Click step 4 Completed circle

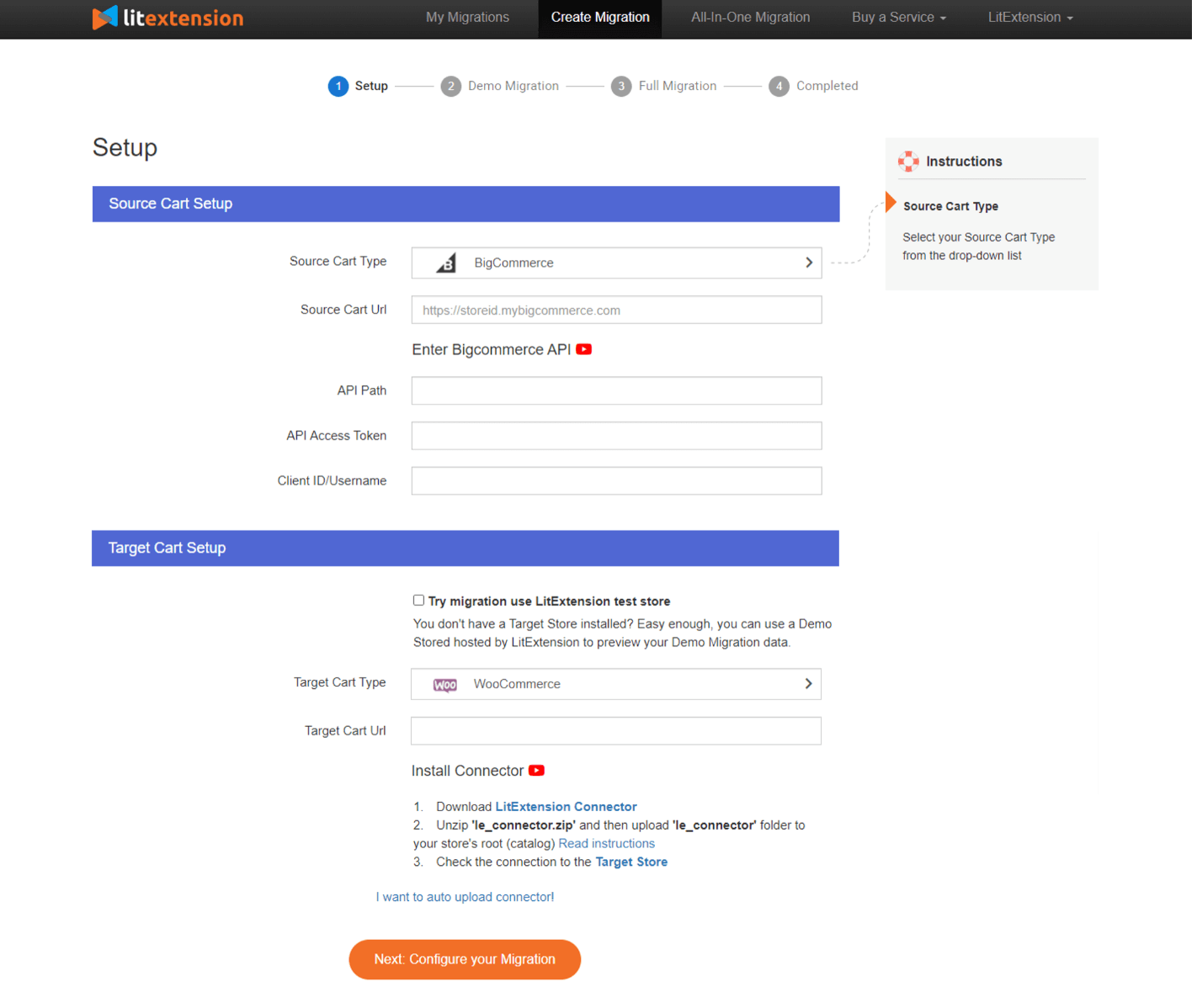779,87
